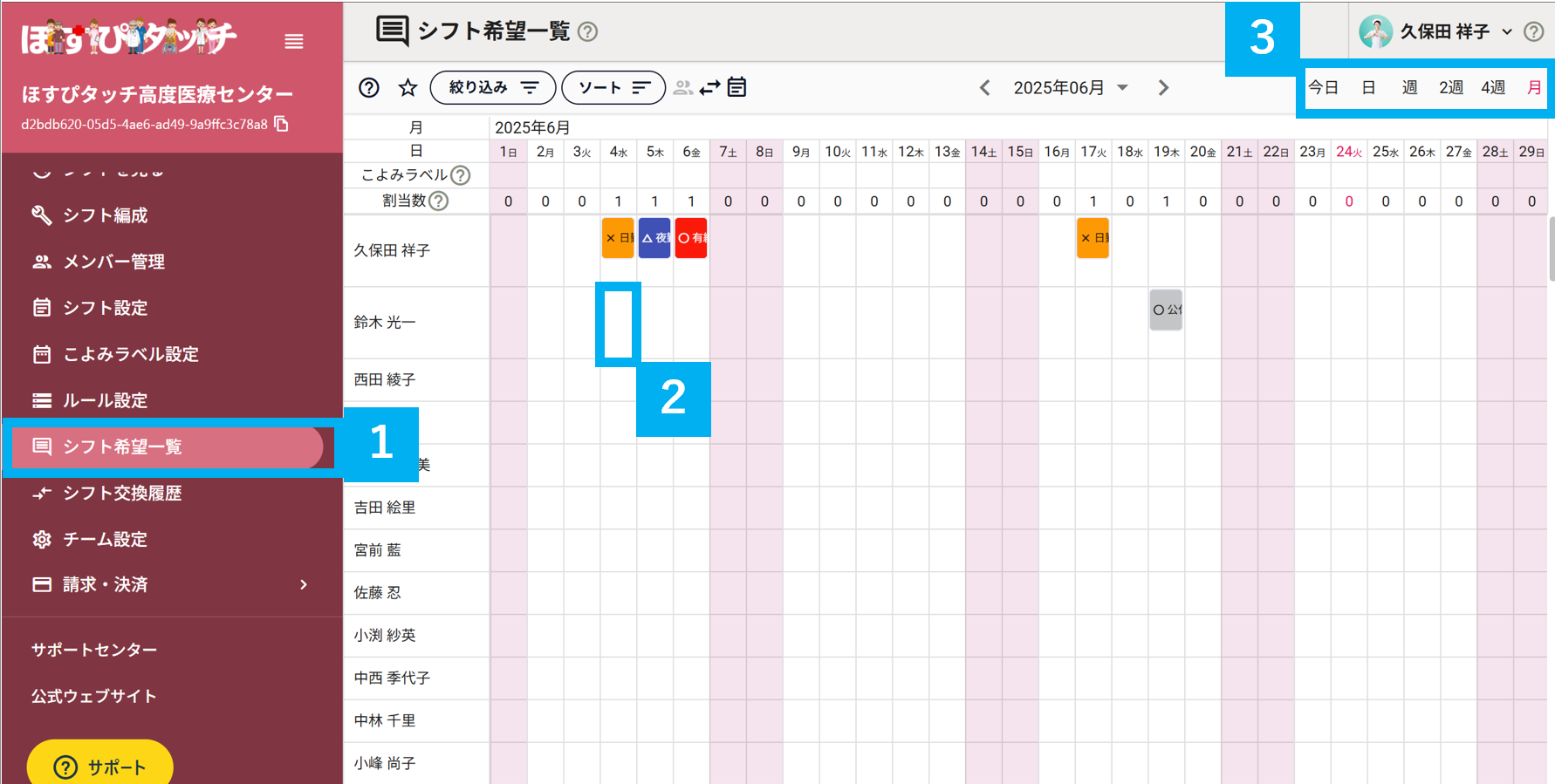Click red ○有 shift request on 6金
This screenshot has height=784, width=1555.
(691, 238)
